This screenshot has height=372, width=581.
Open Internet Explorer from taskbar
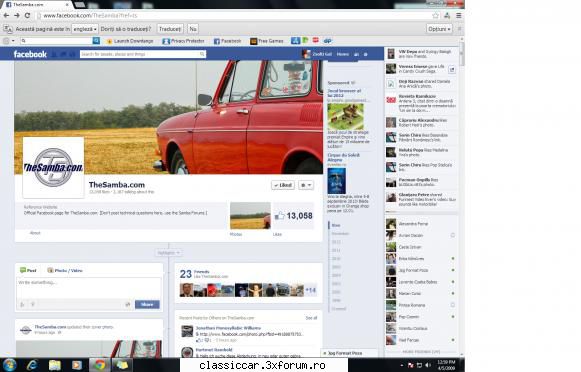pos(32,365)
